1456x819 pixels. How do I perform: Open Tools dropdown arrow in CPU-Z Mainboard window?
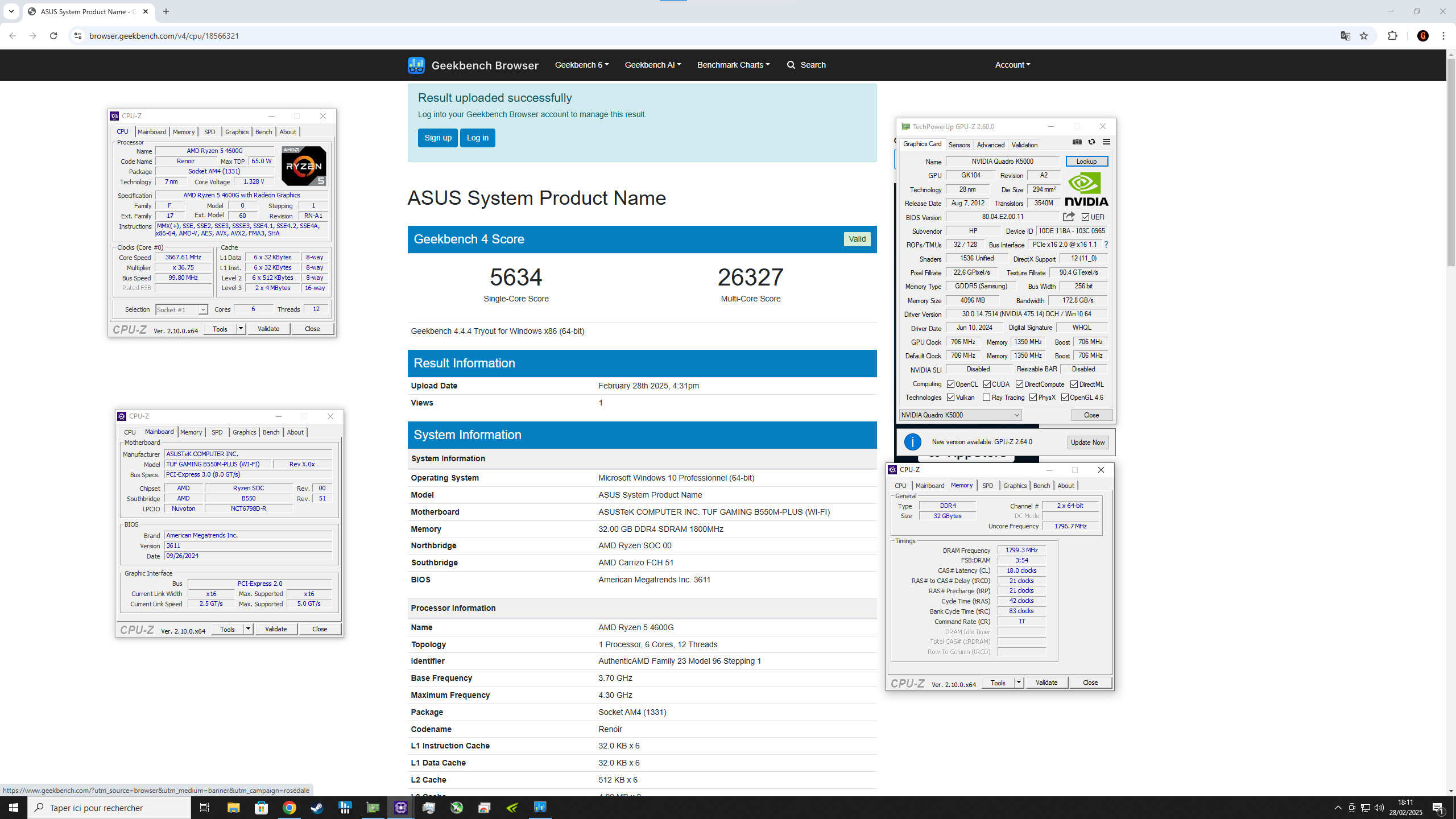[248, 629]
